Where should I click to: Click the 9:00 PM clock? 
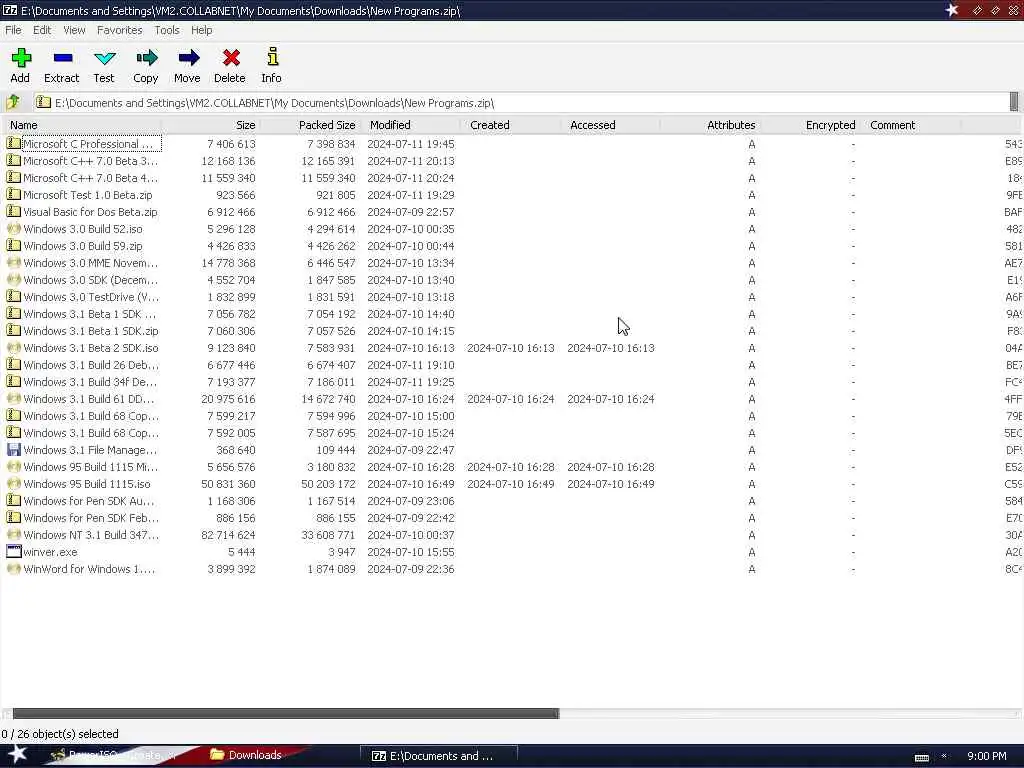tap(987, 756)
